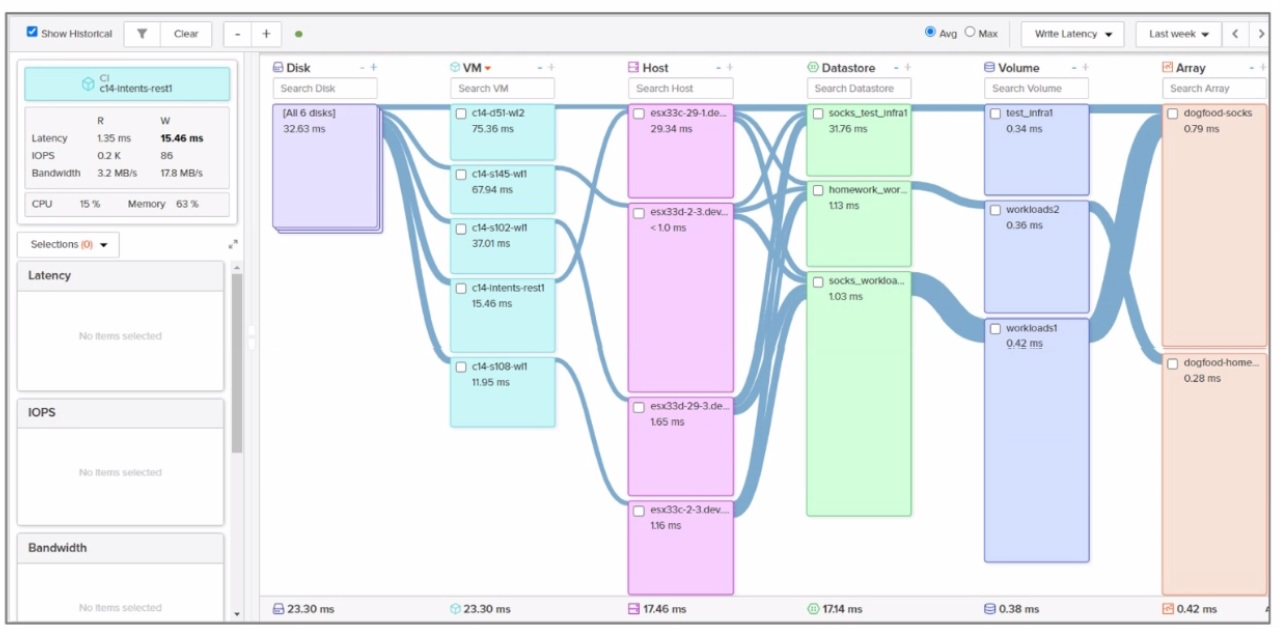Click the Search Host field

[x=680, y=88]
